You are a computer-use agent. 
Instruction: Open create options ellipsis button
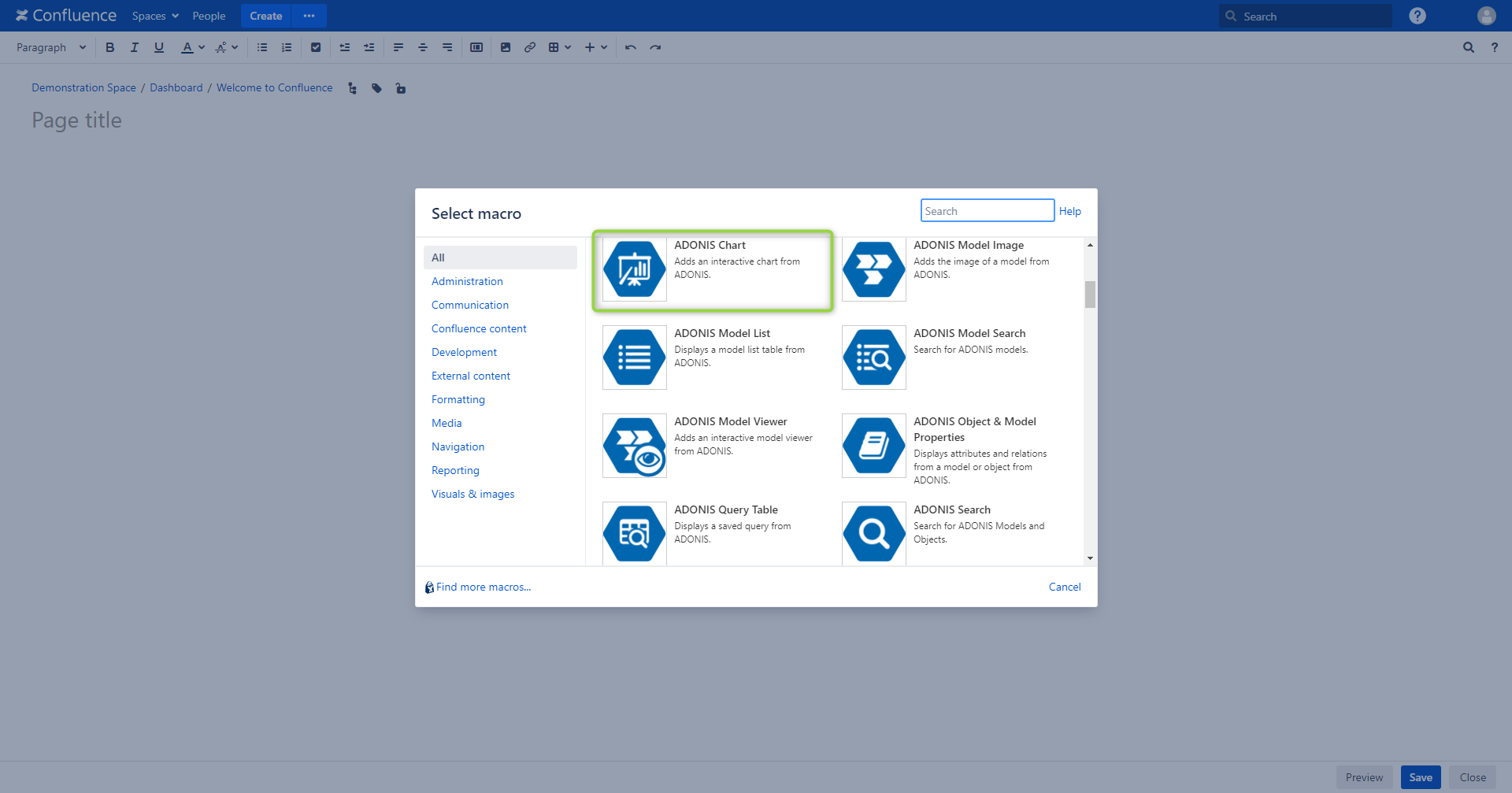309,16
